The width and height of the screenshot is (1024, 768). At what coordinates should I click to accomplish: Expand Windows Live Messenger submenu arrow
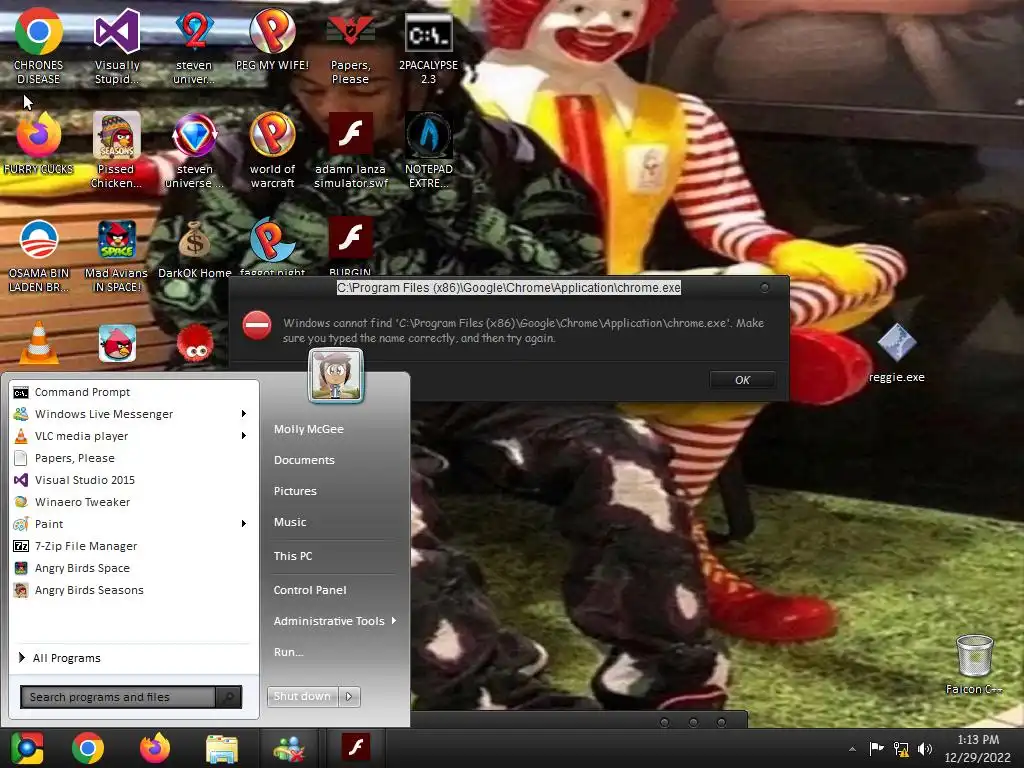[244, 413]
